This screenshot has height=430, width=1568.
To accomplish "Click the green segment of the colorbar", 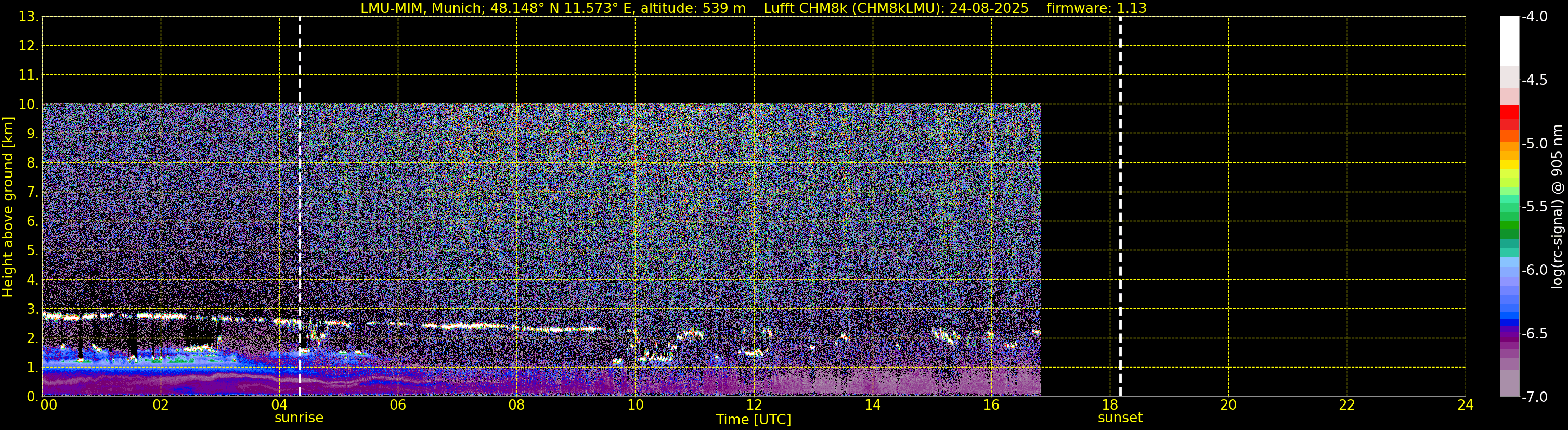I will 1510,224.
